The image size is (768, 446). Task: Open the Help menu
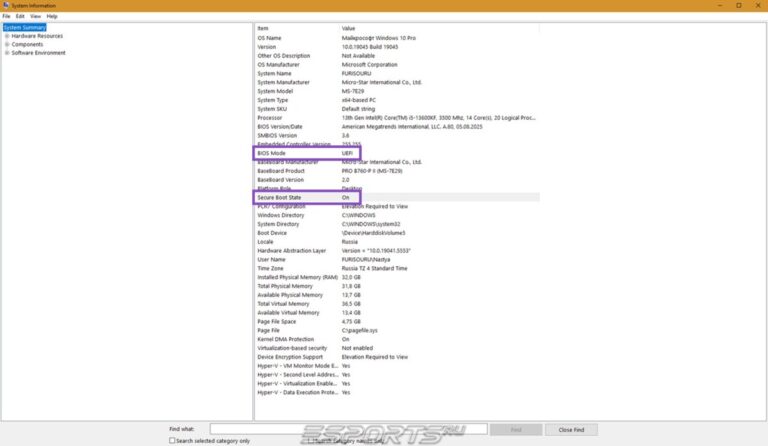(52, 16)
